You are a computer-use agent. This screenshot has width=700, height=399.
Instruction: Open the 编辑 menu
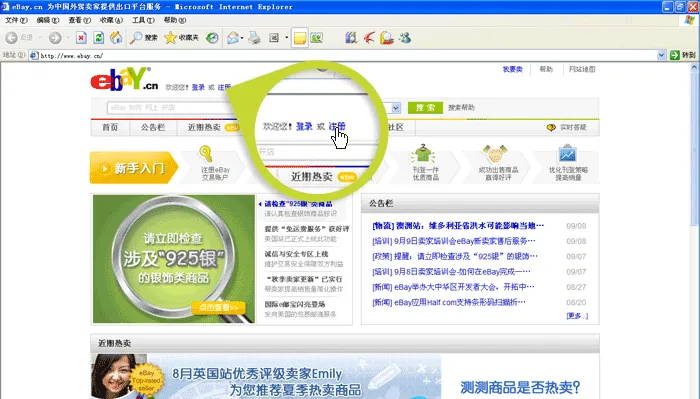[48, 20]
